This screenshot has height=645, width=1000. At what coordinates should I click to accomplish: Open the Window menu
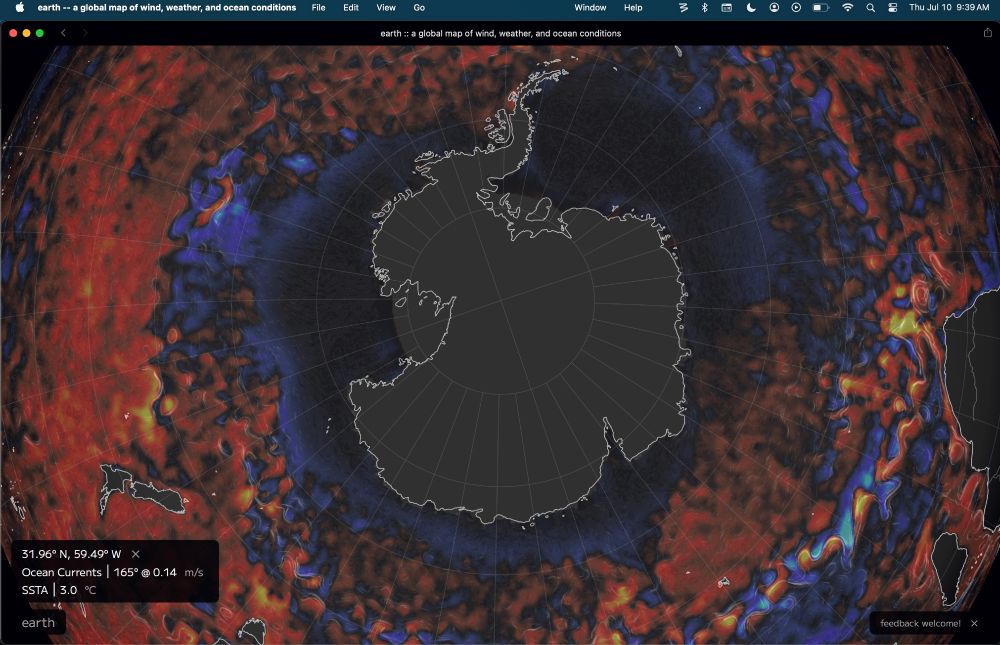[590, 8]
